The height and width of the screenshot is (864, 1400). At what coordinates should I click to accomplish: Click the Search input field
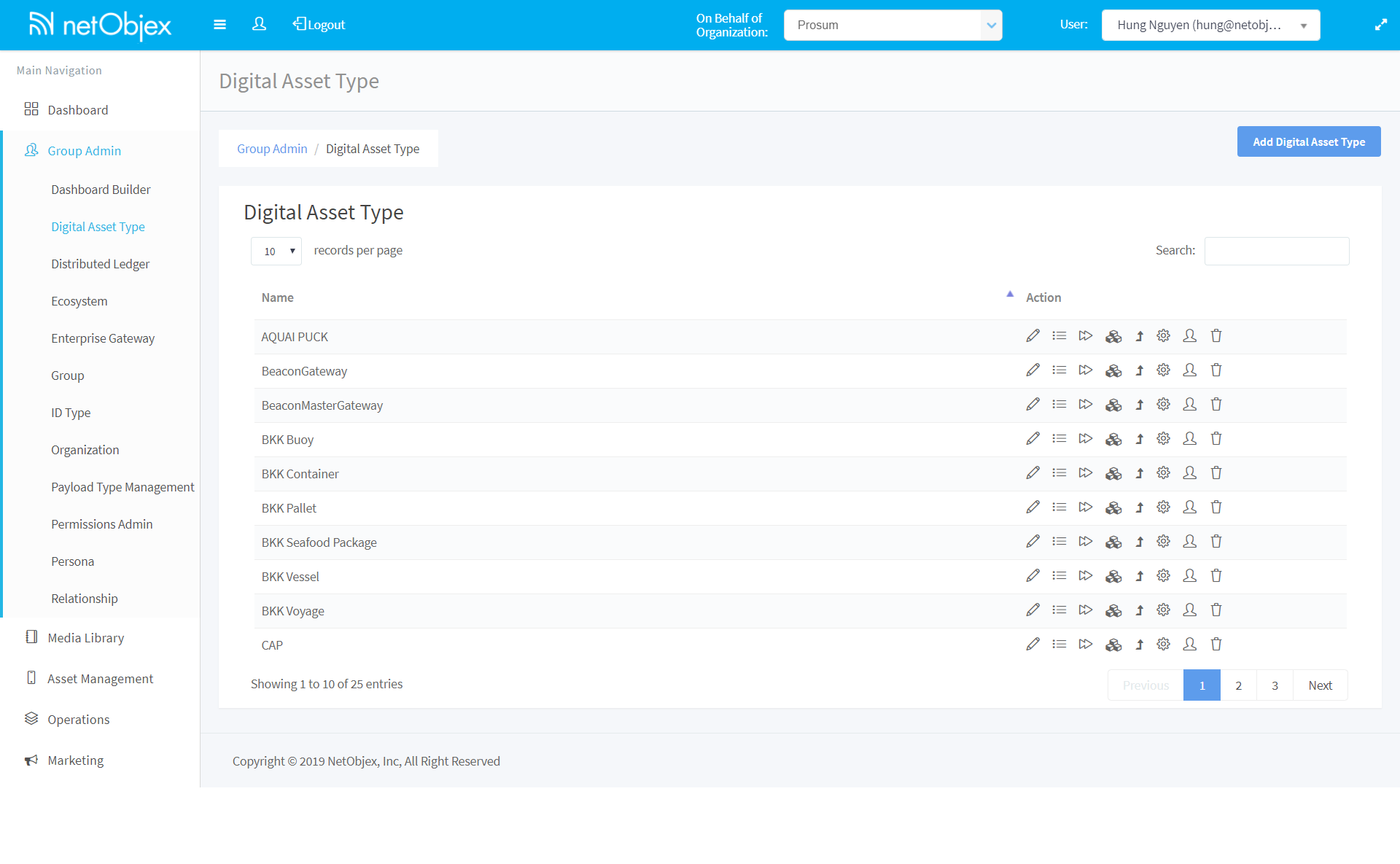[x=1276, y=251]
